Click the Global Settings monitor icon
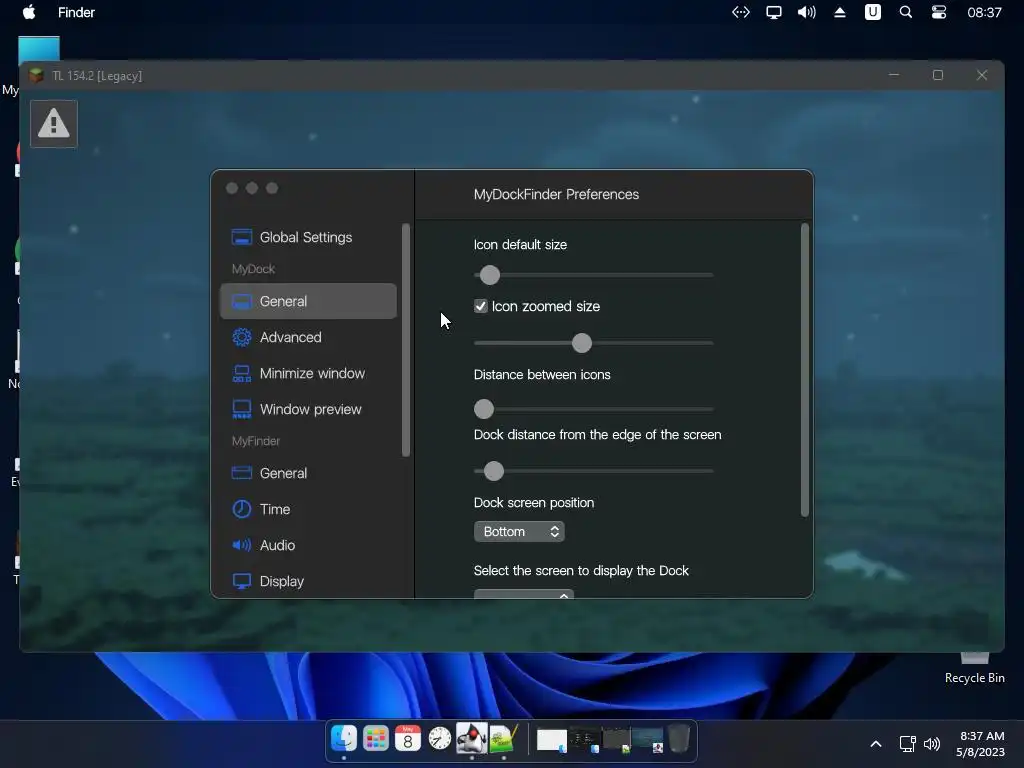Viewport: 1024px width, 768px height. (x=242, y=237)
